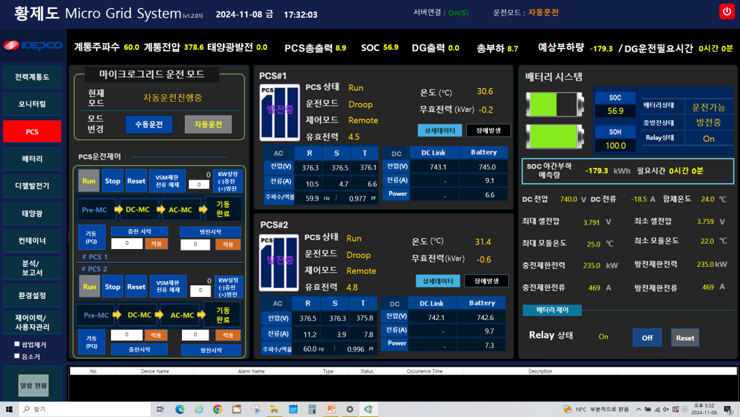Open the Windows Start menu
The height and width of the screenshot is (417, 740).
pos(10,409)
